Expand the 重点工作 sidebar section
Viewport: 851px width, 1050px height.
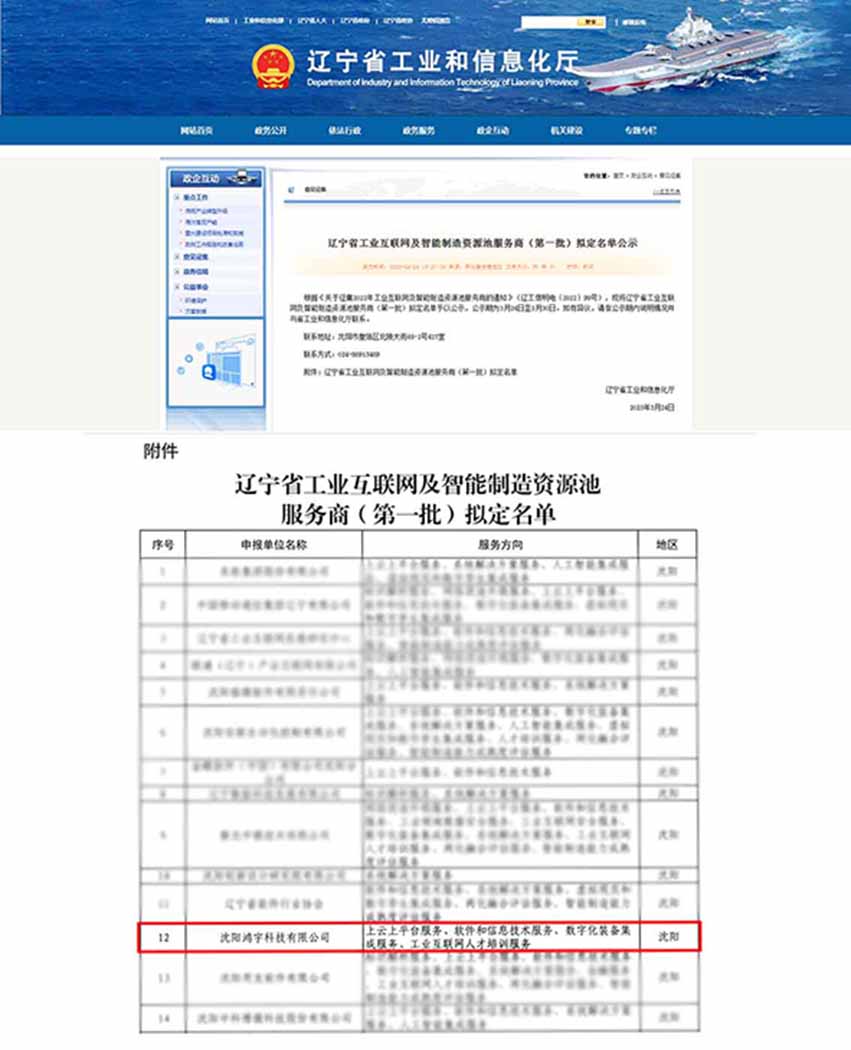click(x=195, y=198)
